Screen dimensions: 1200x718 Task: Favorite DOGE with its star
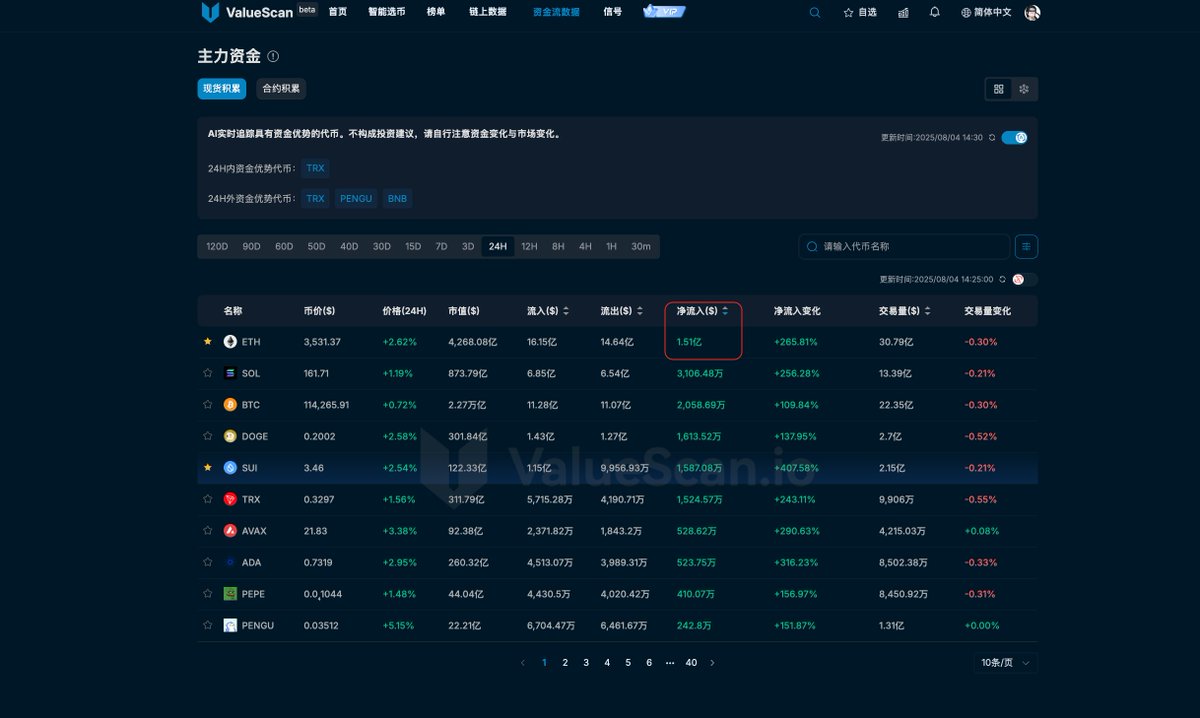[x=207, y=436]
